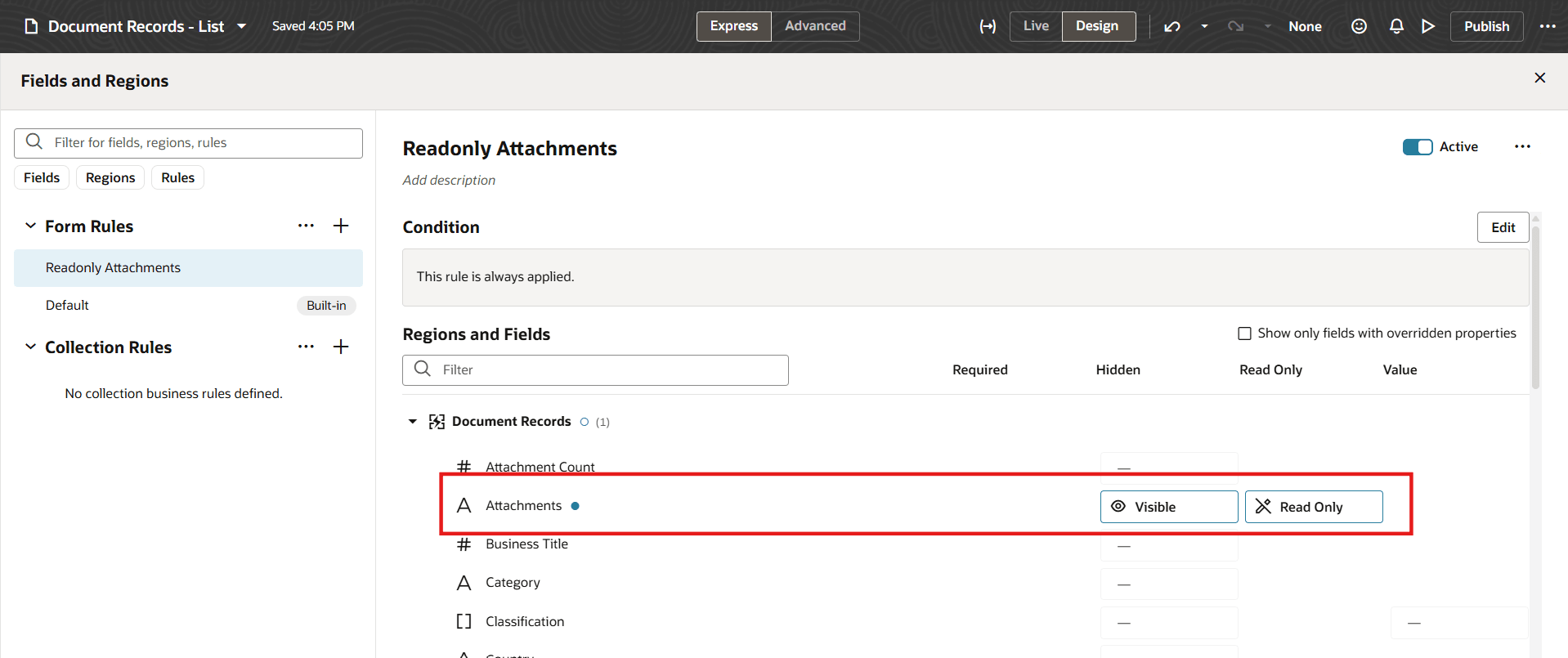Viewport: 1568px width, 658px height.
Task: Click the Hidden cell in the Classification row
Action: [1169, 623]
